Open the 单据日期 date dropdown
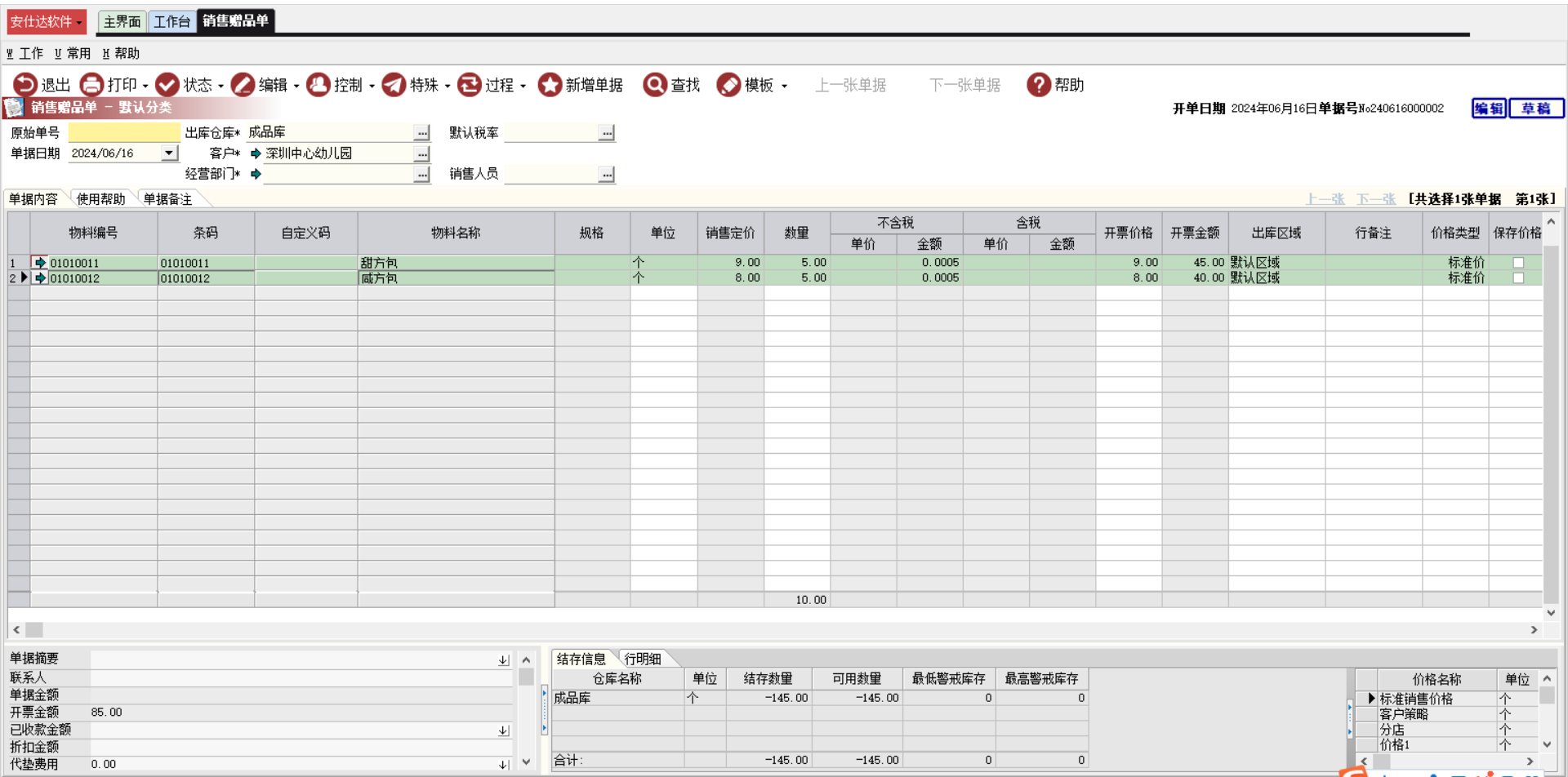Image resolution: width=1568 pixels, height=777 pixels. tap(169, 153)
